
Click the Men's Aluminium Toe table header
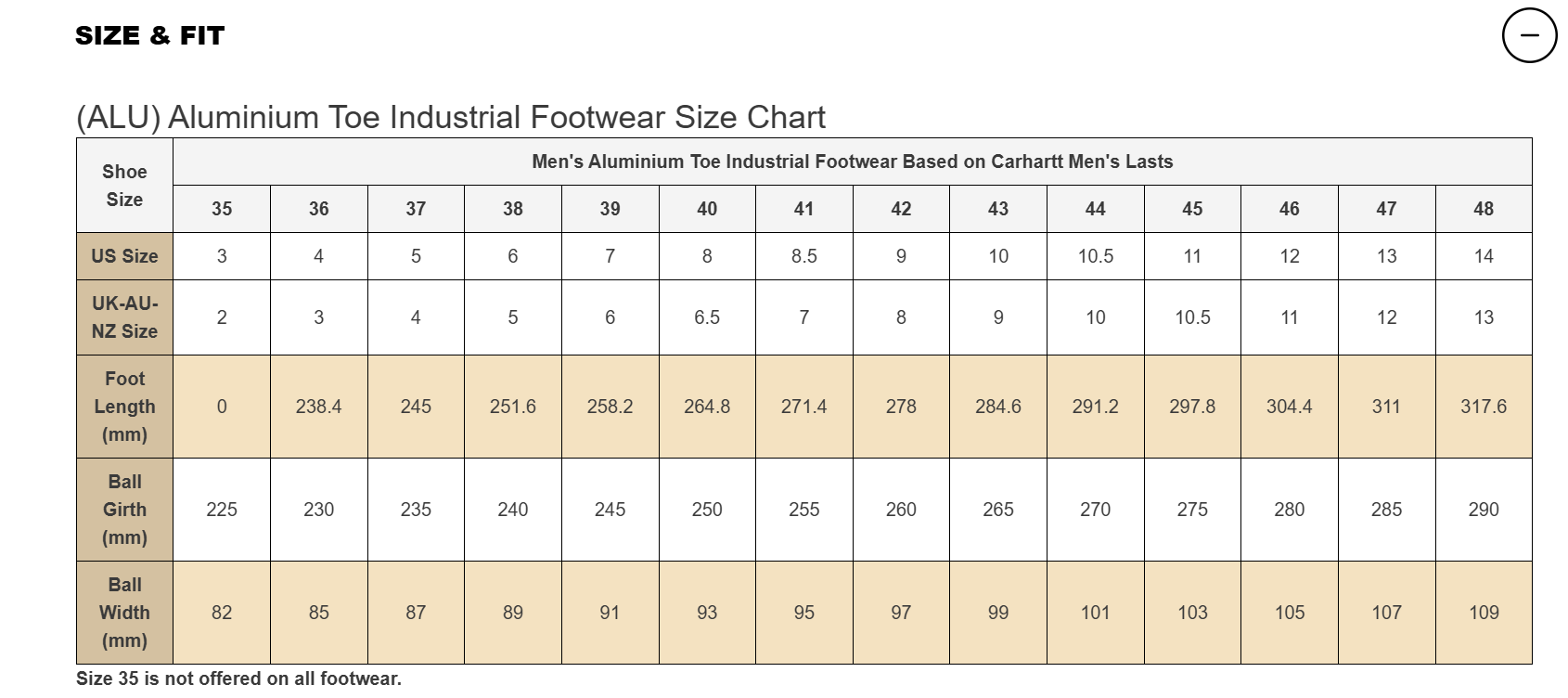(852, 162)
